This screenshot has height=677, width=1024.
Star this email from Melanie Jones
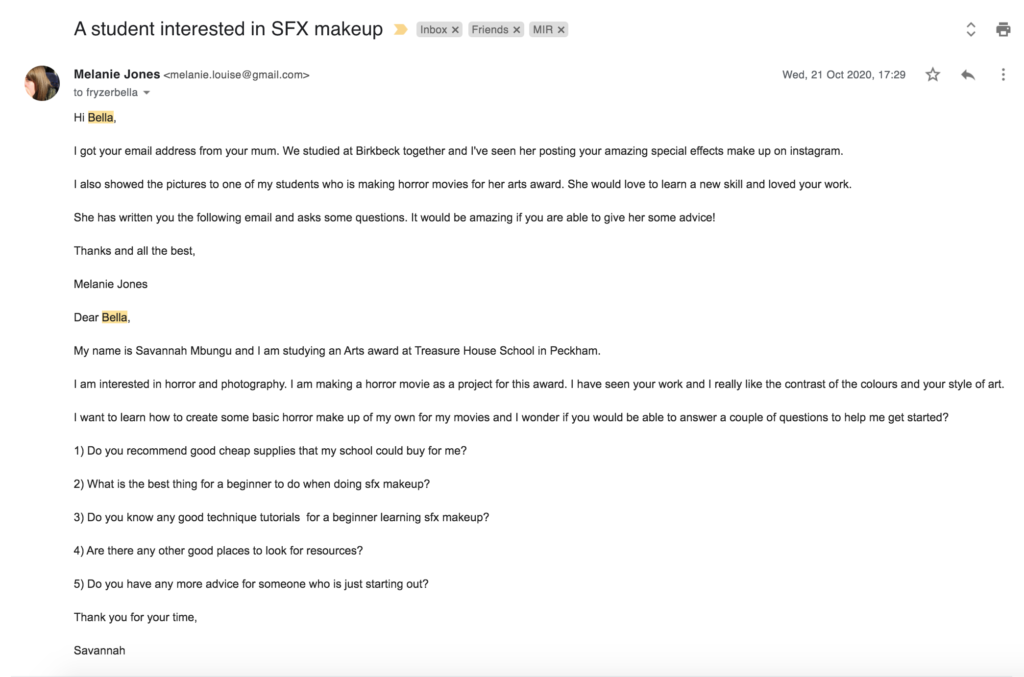click(x=933, y=74)
